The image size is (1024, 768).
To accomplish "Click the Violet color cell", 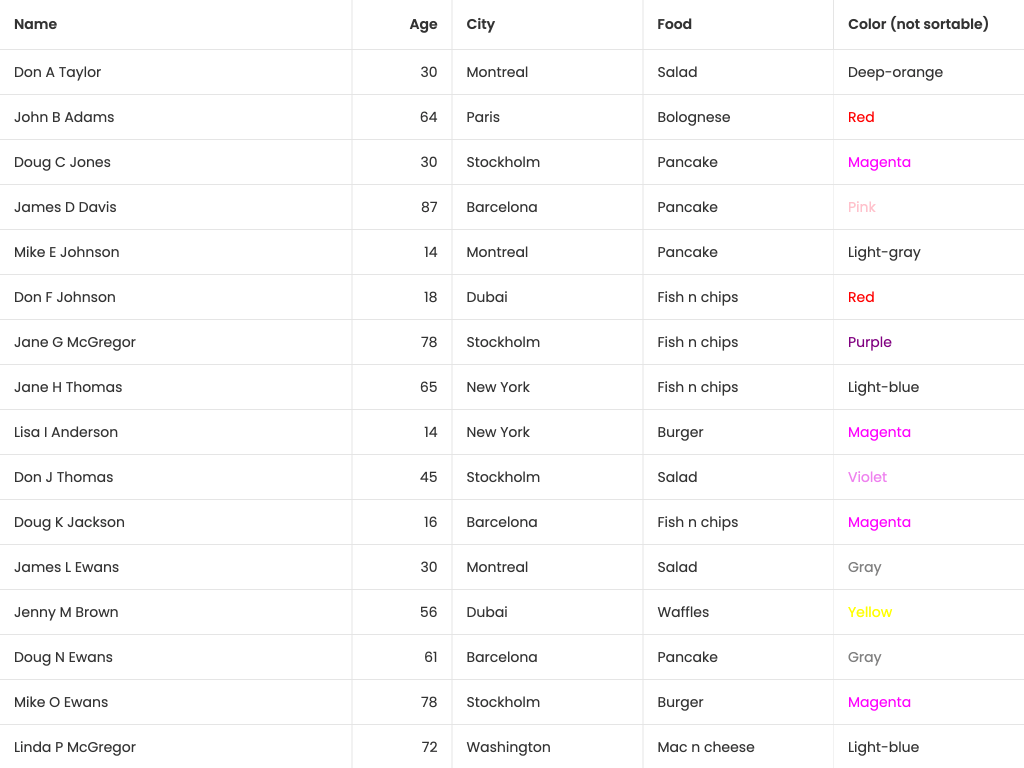I will (867, 477).
